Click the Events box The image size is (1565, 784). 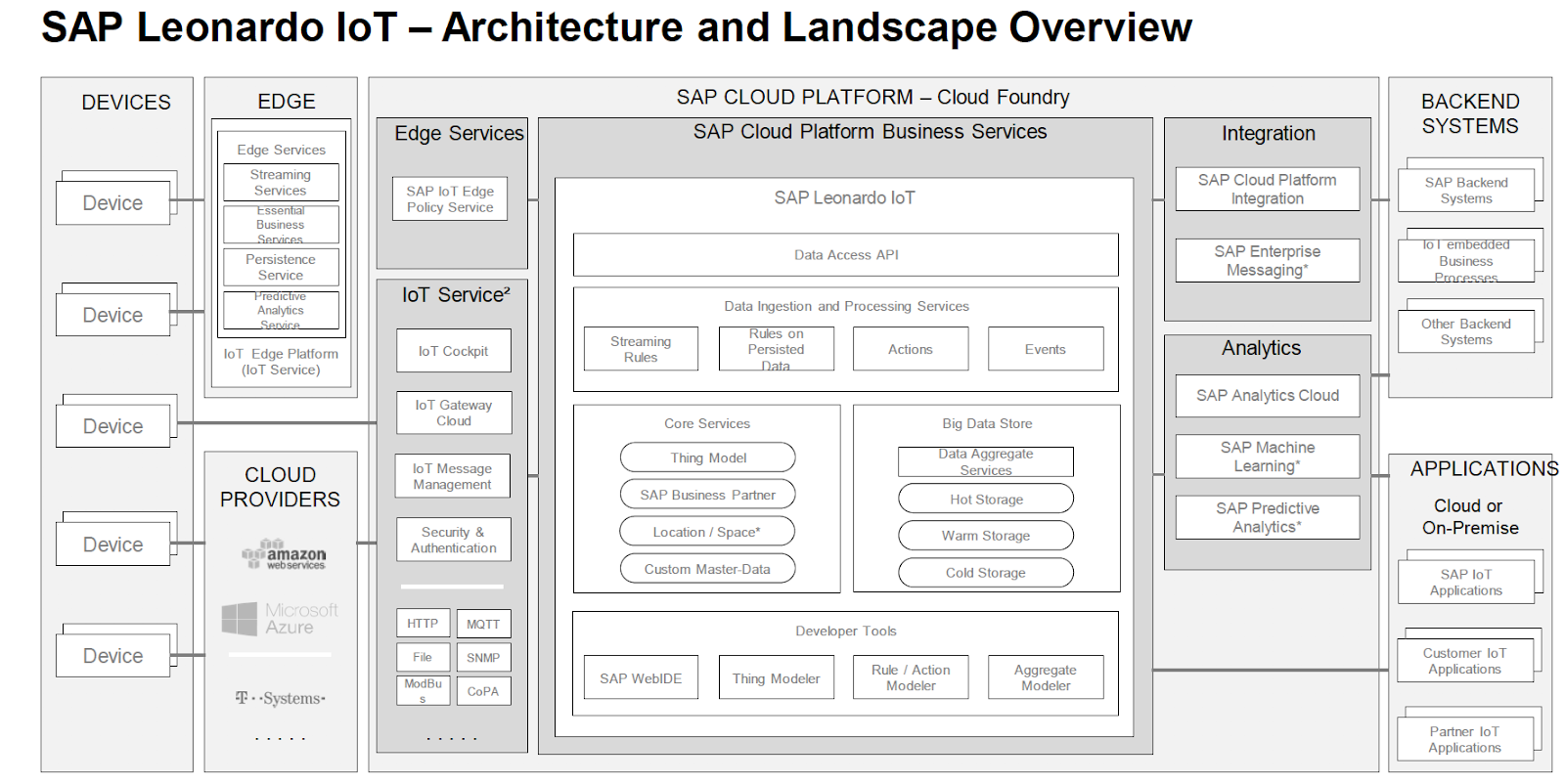(1046, 349)
